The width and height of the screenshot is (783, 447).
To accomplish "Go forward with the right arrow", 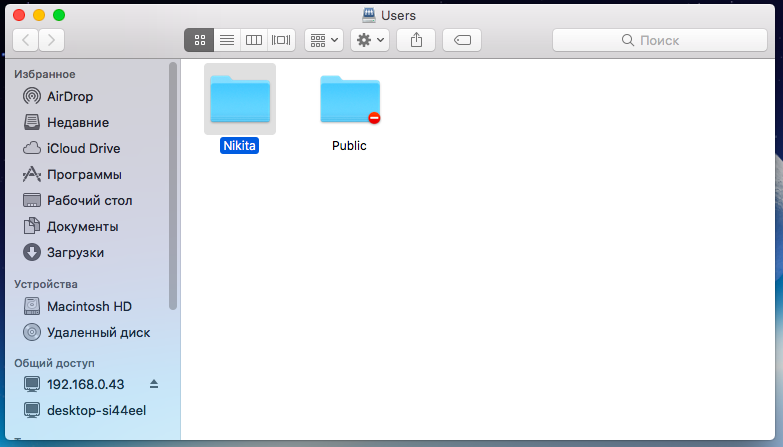I will point(51,40).
